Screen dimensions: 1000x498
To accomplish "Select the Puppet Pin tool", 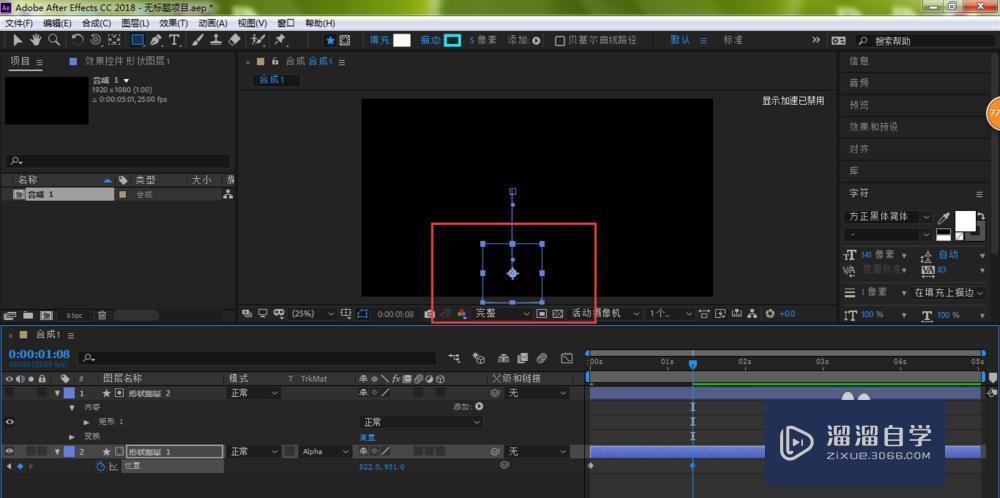I will click(x=279, y=40).
